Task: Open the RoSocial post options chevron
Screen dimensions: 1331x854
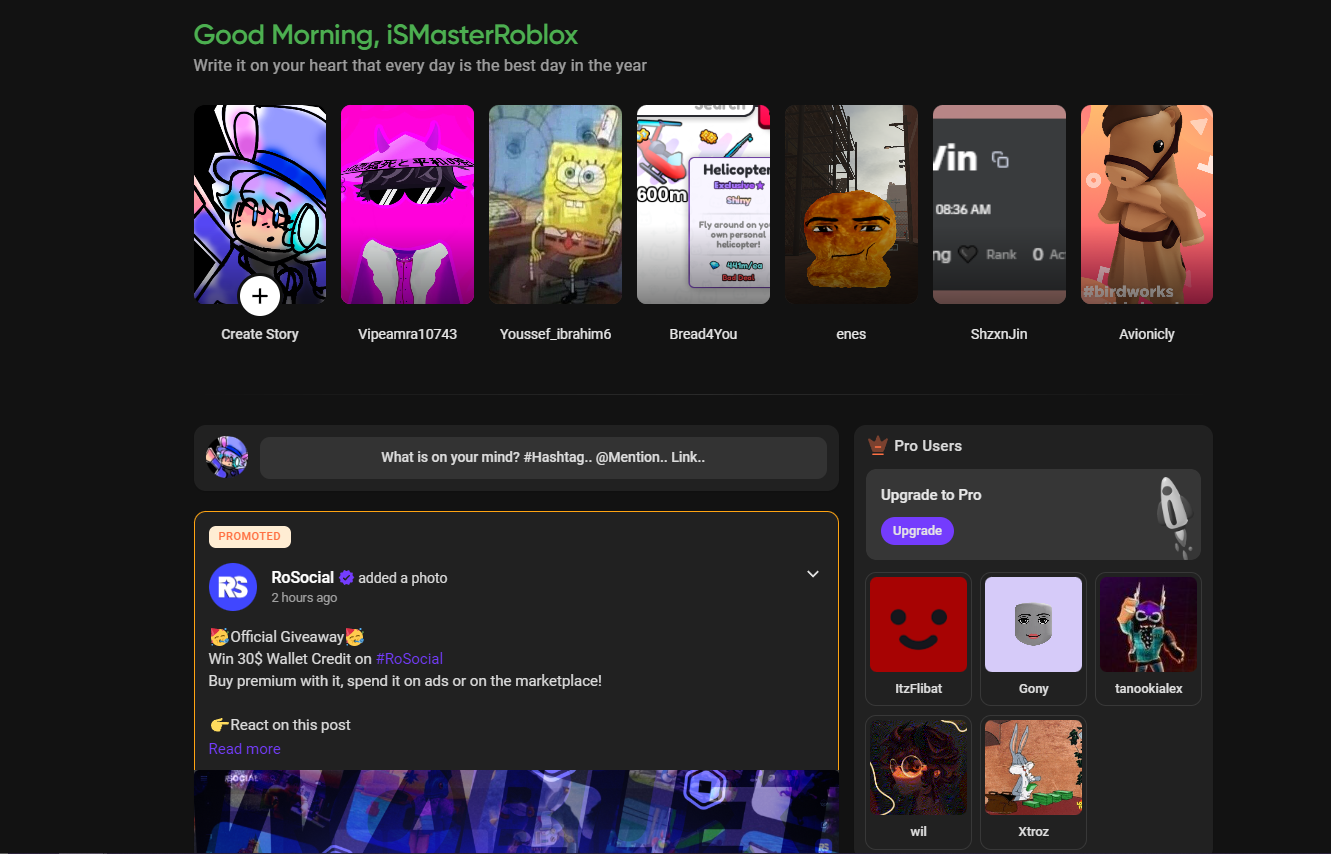Action: coord(813,574)
